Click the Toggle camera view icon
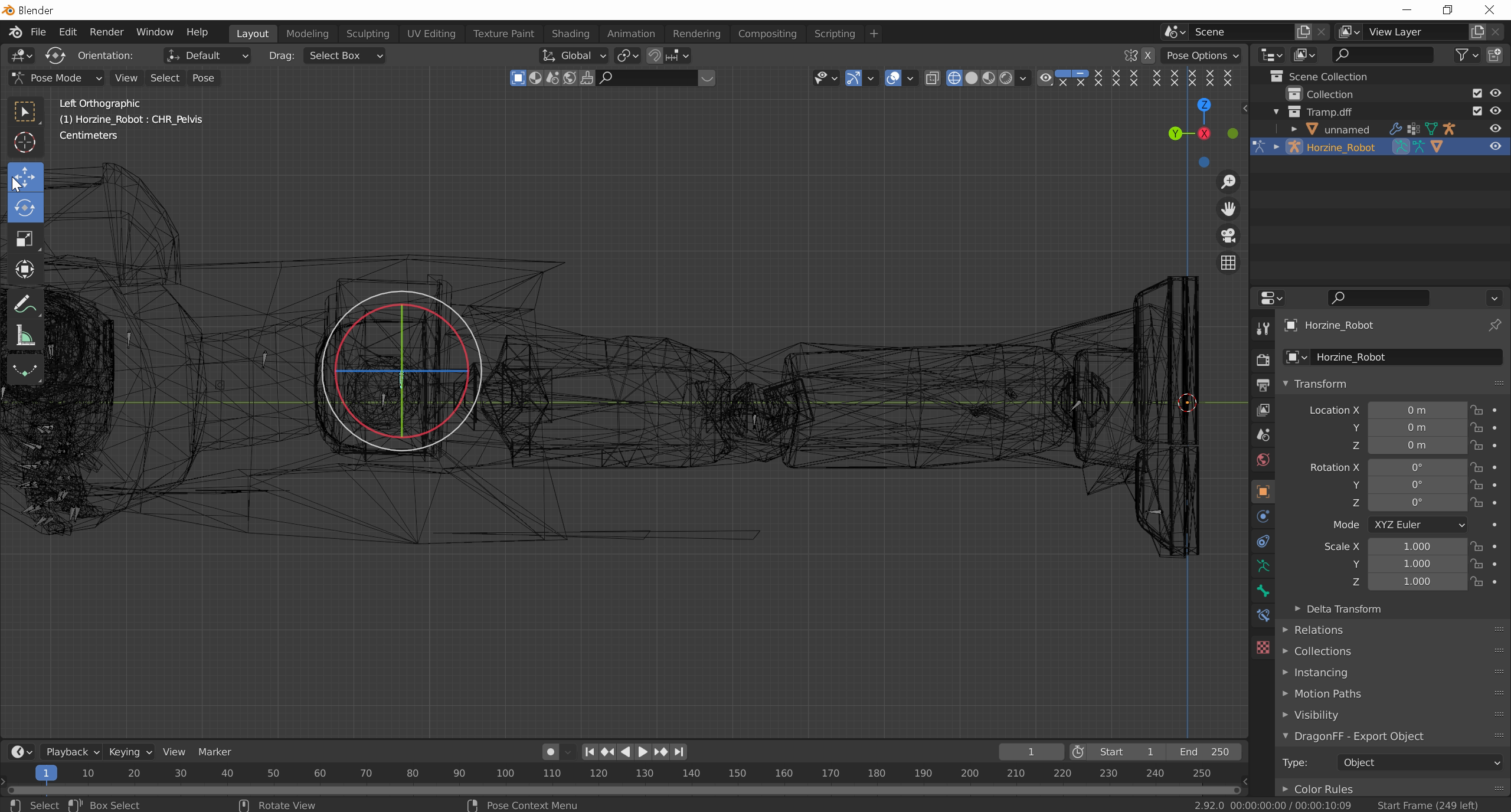 [x=1228, y=235]
